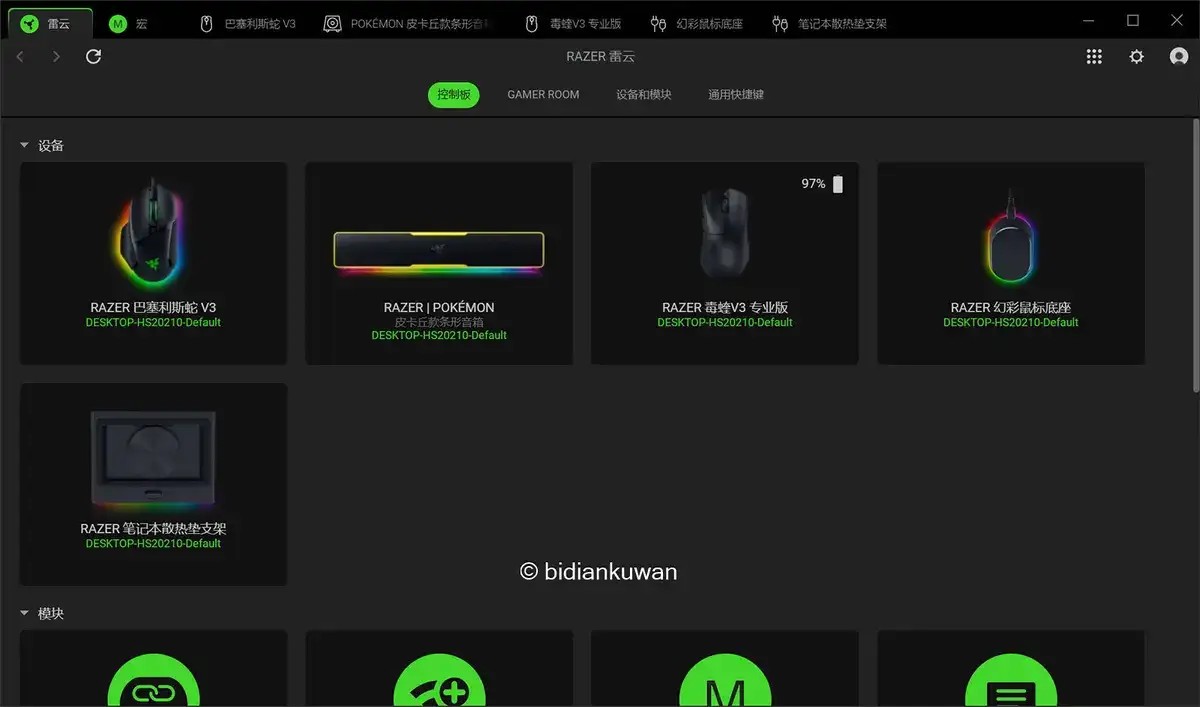This screenshot has width=1200, height=707.
Task: Click the profile text under 巴塞利斯蛇 V3
Action: 153,323
